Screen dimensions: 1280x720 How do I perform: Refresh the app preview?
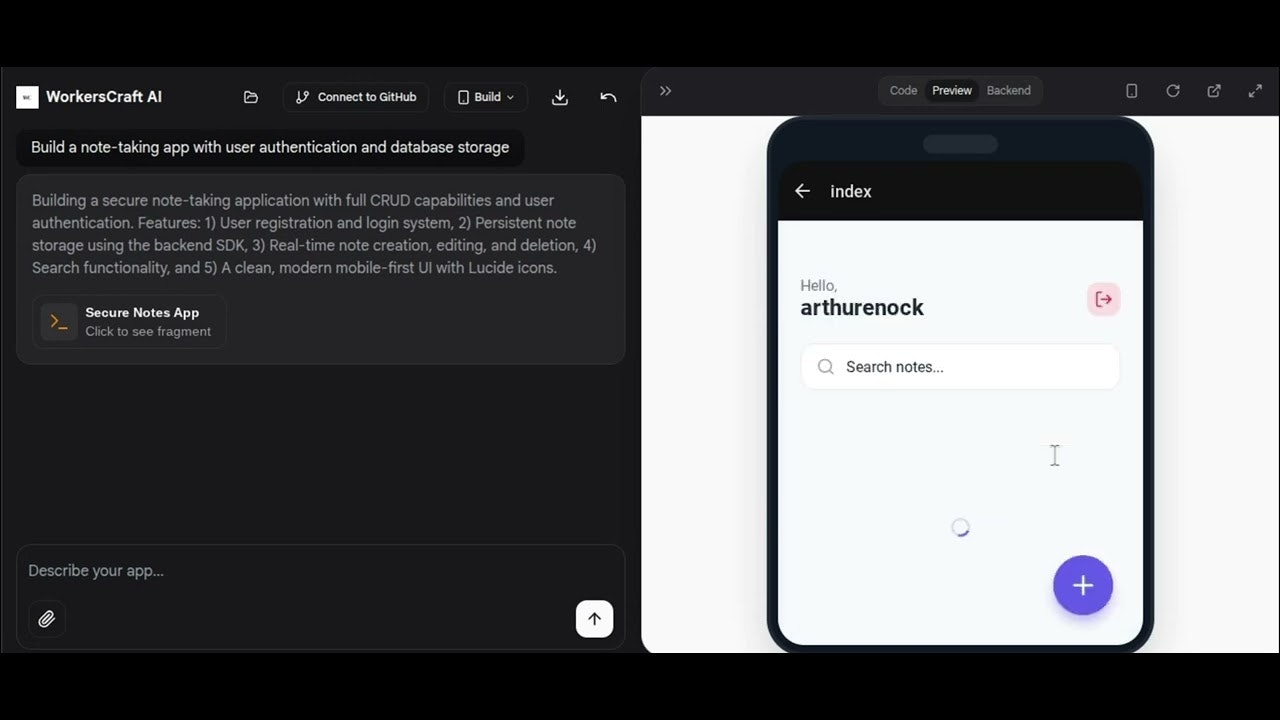(x=1172, y=90)
